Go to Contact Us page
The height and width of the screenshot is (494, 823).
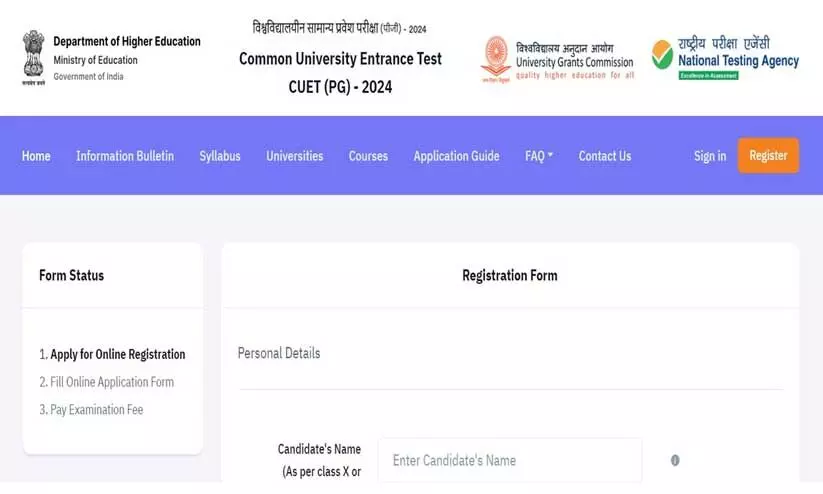coord(605,156)
